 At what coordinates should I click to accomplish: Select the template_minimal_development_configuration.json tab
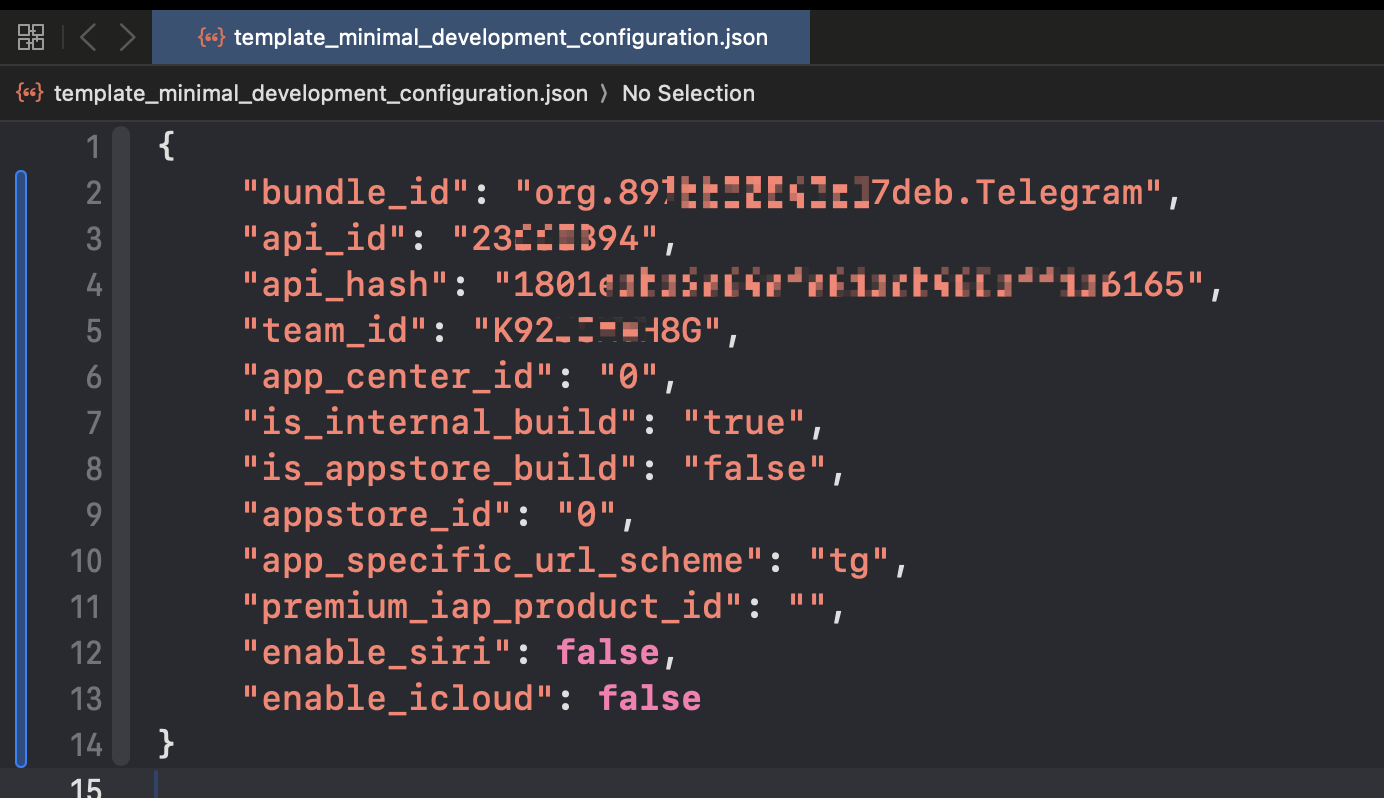[x=481, y=38]
